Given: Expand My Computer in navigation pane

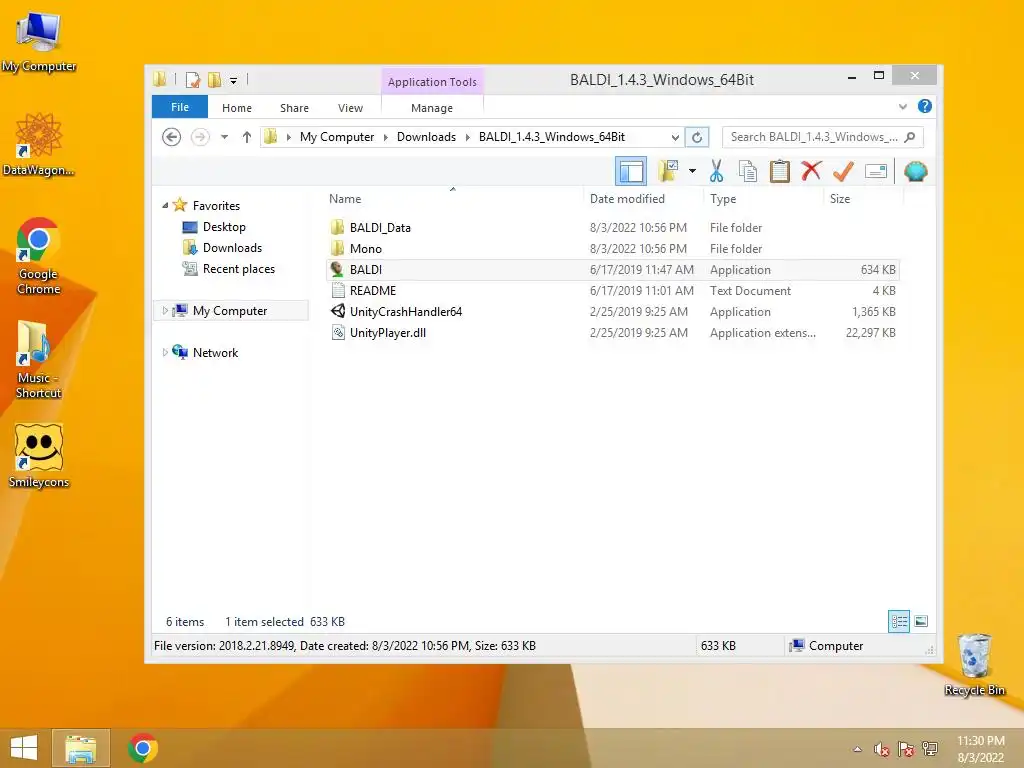Looking at the screenshot, I should coord(165,311).
